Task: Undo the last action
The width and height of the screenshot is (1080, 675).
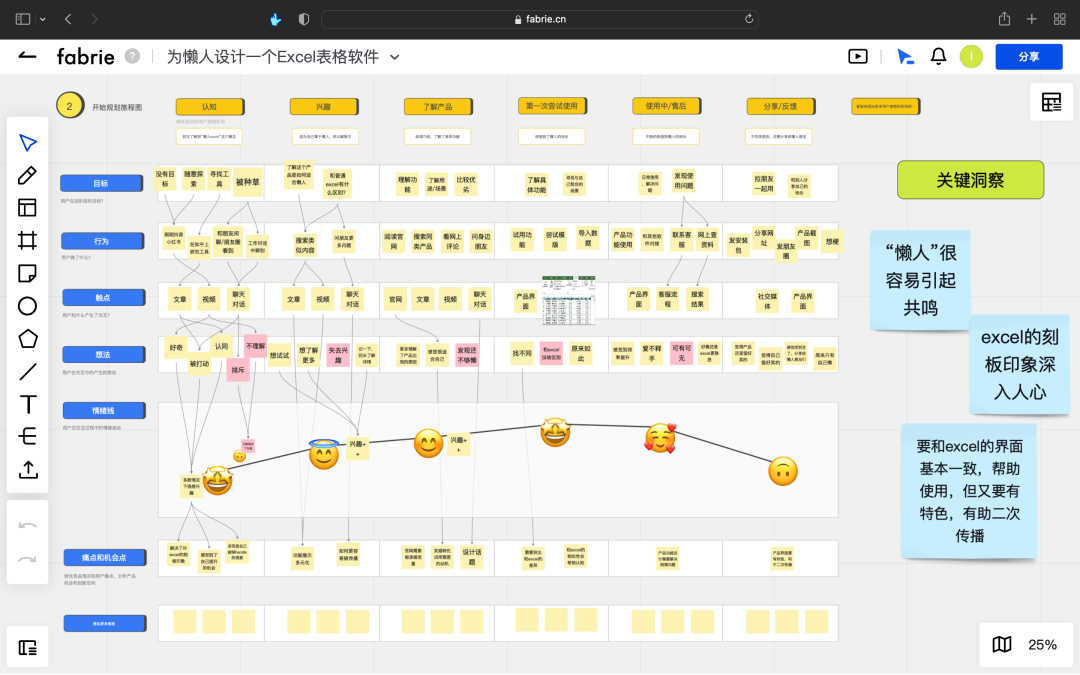Action: (28, 526)
